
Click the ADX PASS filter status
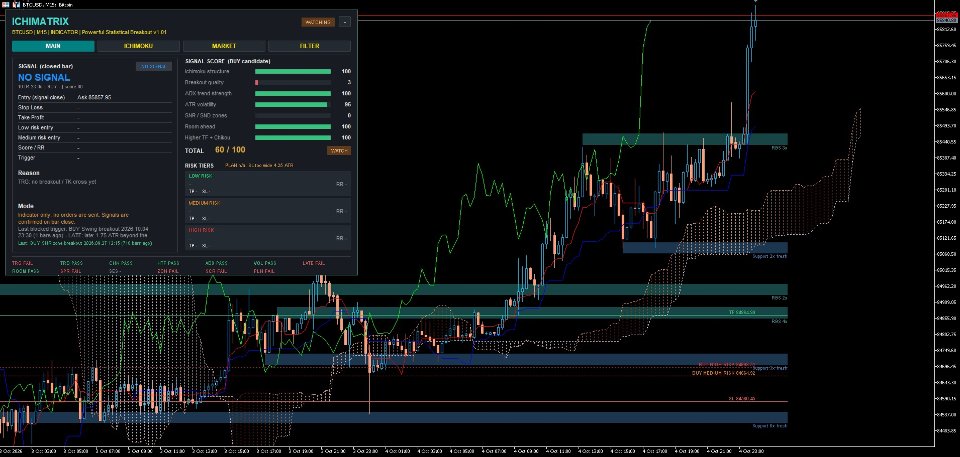click(x=216, y=263)
